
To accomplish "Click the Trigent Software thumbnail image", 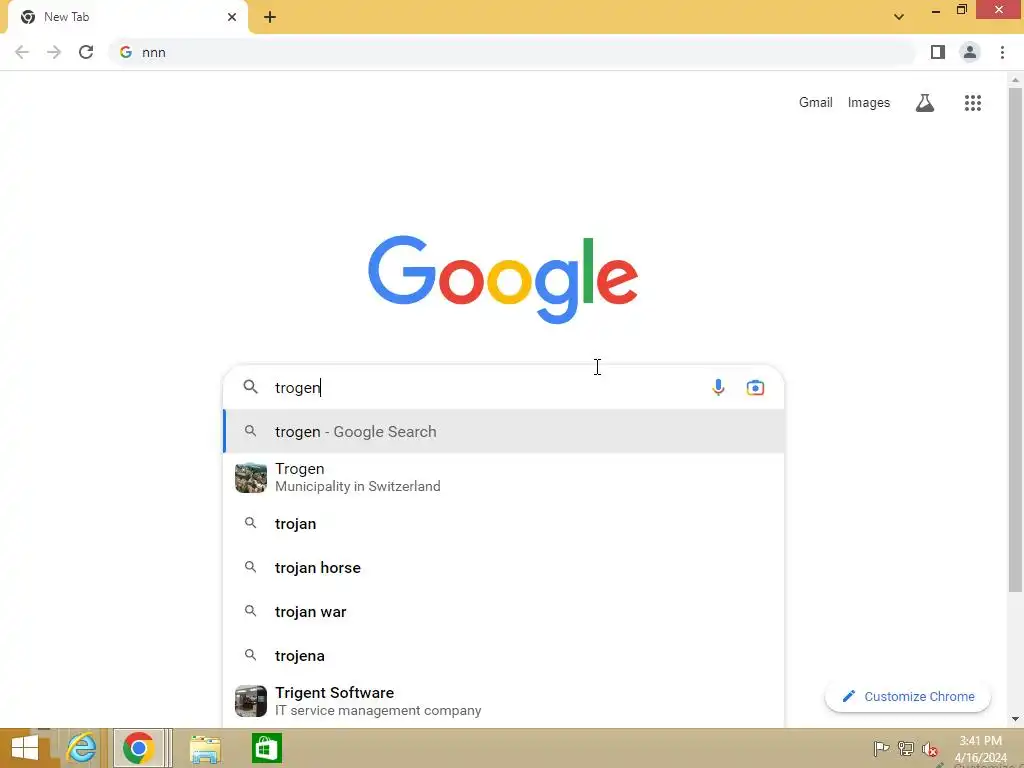I will 251,701.
